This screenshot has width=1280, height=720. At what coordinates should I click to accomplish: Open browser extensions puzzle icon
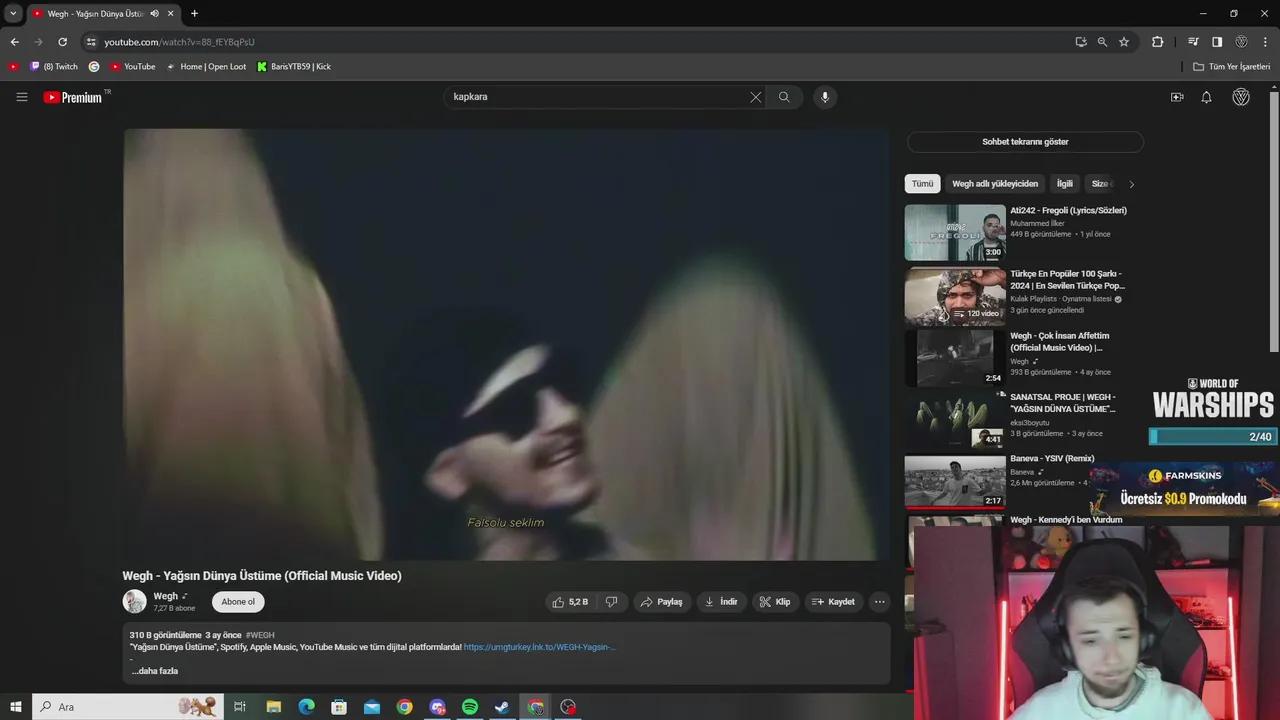tap(1157, 42)
